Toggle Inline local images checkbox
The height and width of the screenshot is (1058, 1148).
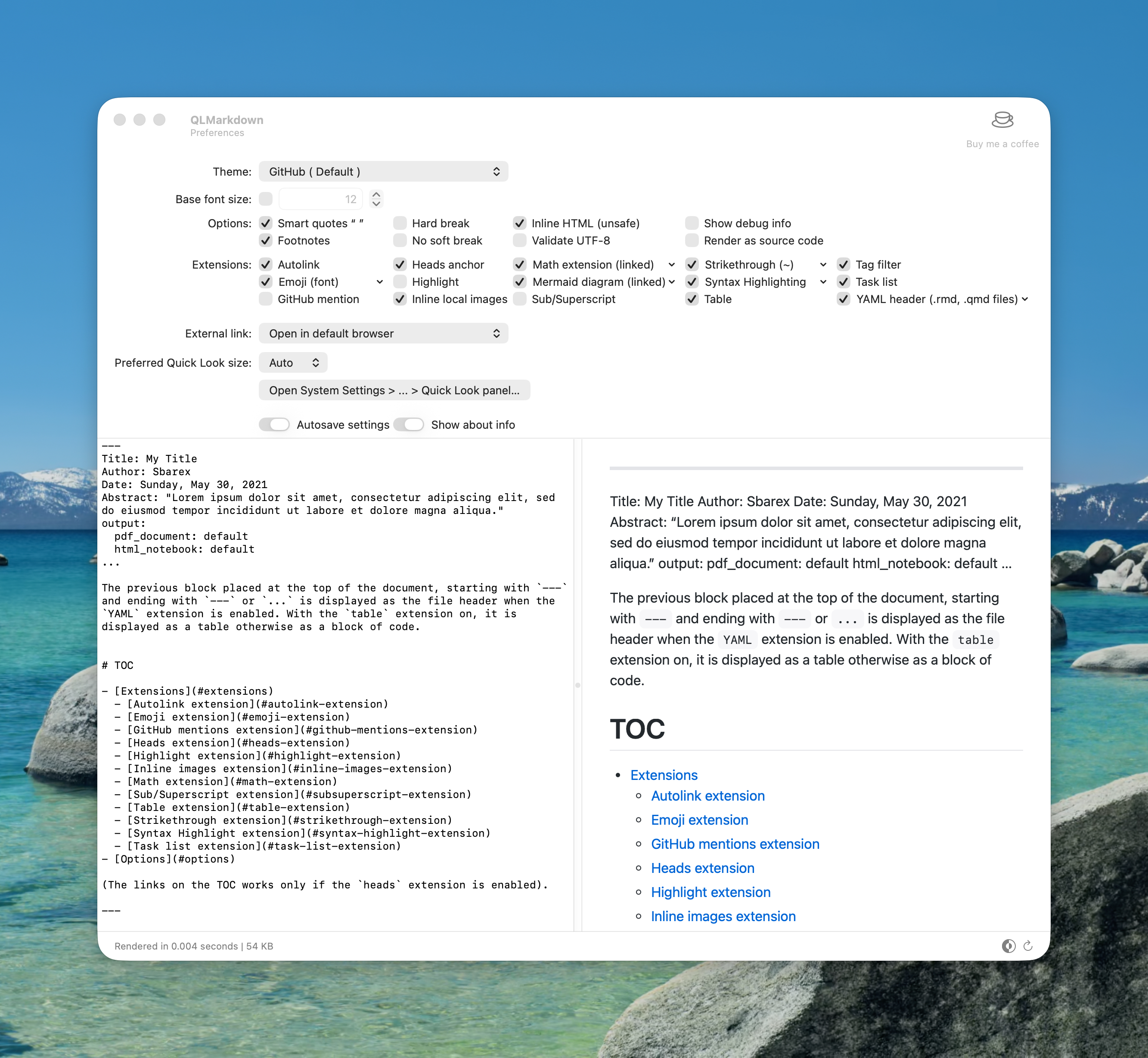click(x=400, y=299)
